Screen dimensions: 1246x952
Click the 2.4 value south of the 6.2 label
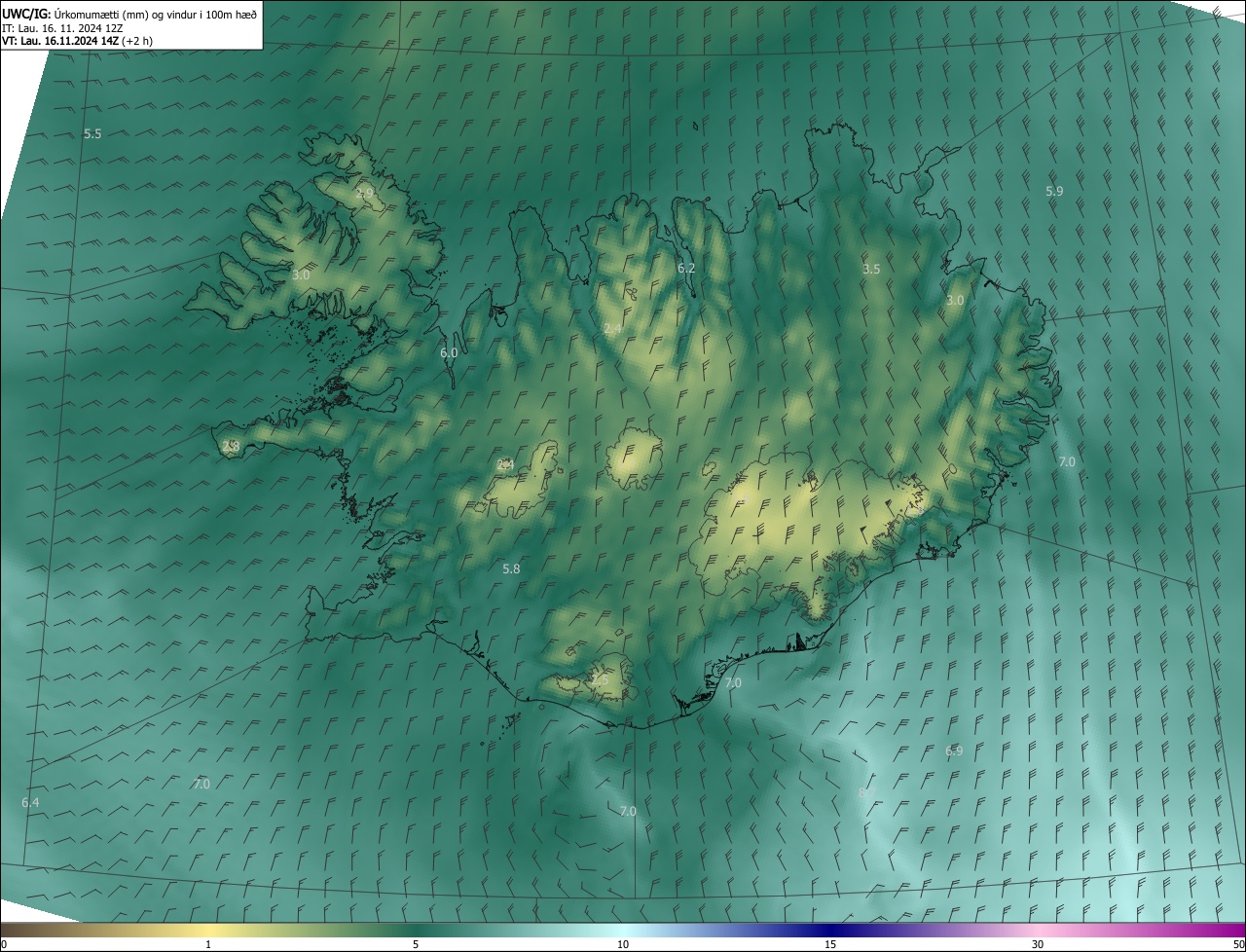click(x=612, y=329)
